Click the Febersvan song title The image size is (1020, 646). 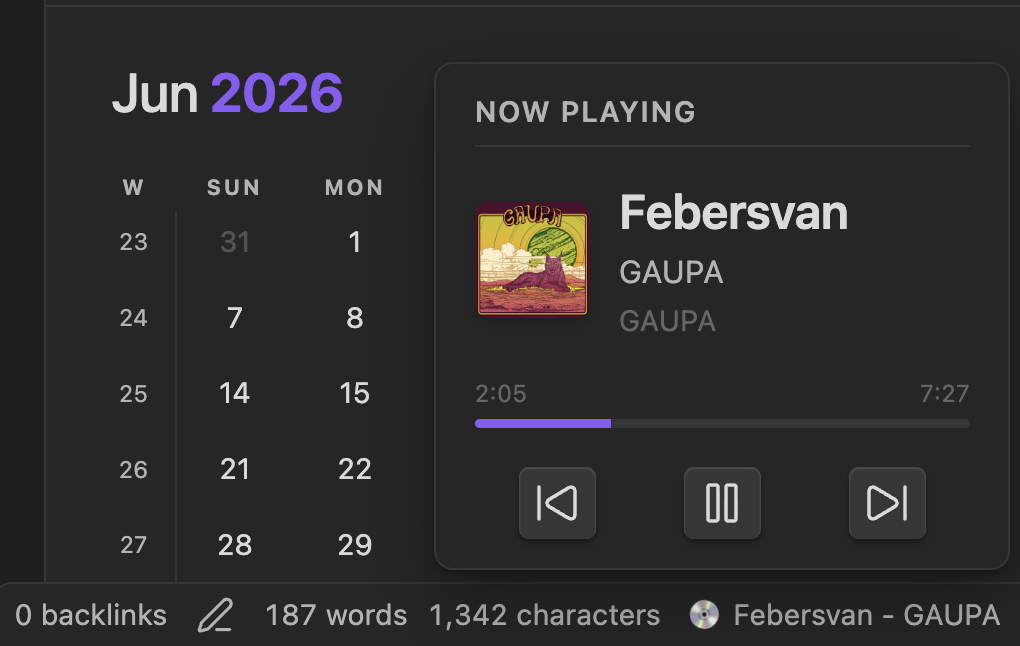734,213
